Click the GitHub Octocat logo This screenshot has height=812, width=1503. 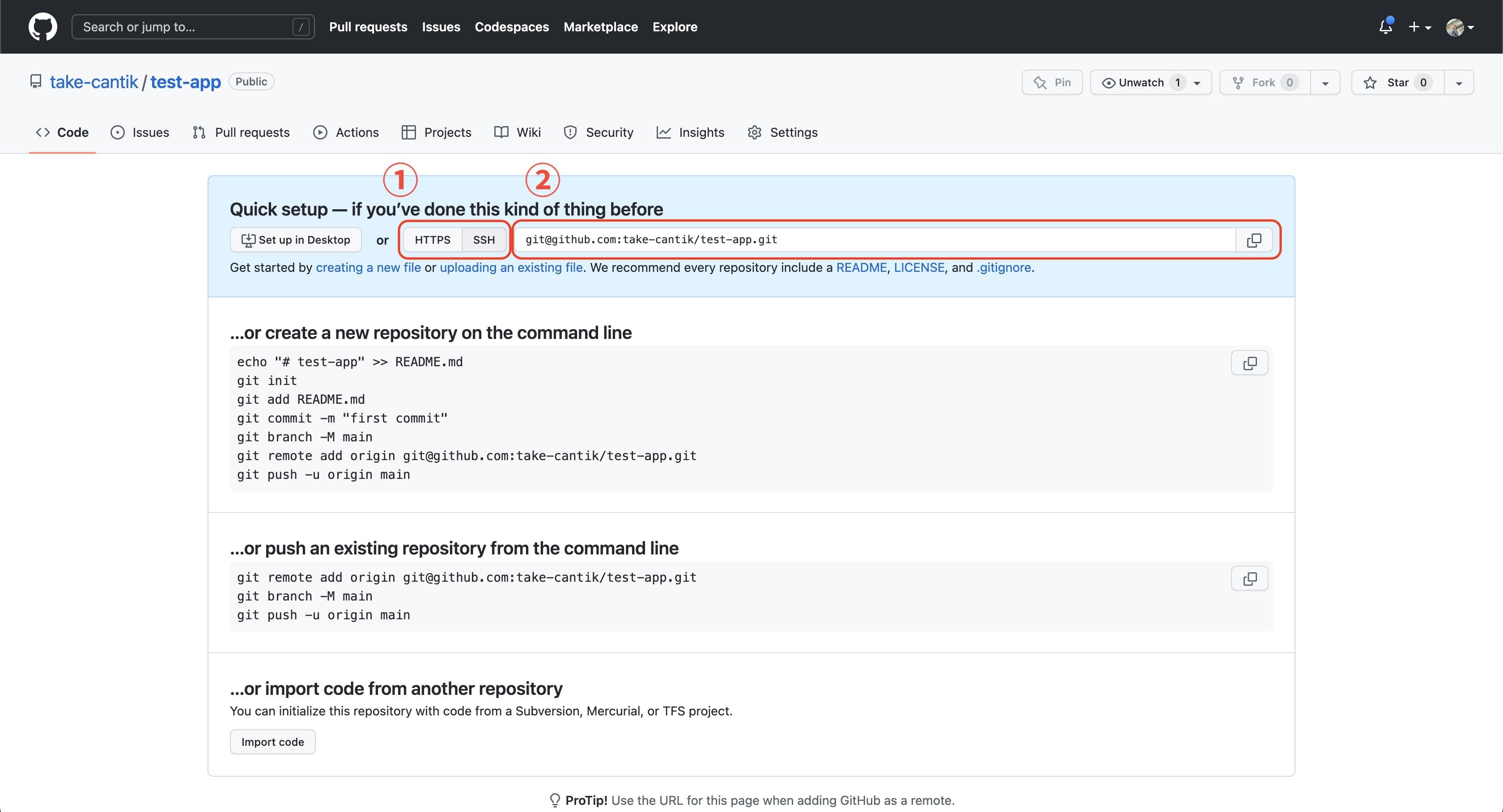pyautogui.click(x=42, y=27)
